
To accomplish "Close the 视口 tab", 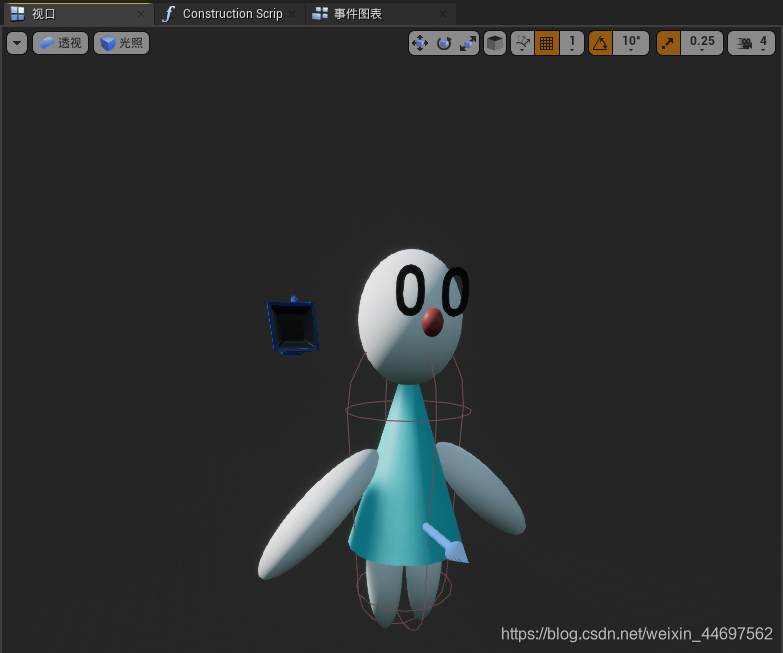I will pyautogui.click(x=141, y=14).
